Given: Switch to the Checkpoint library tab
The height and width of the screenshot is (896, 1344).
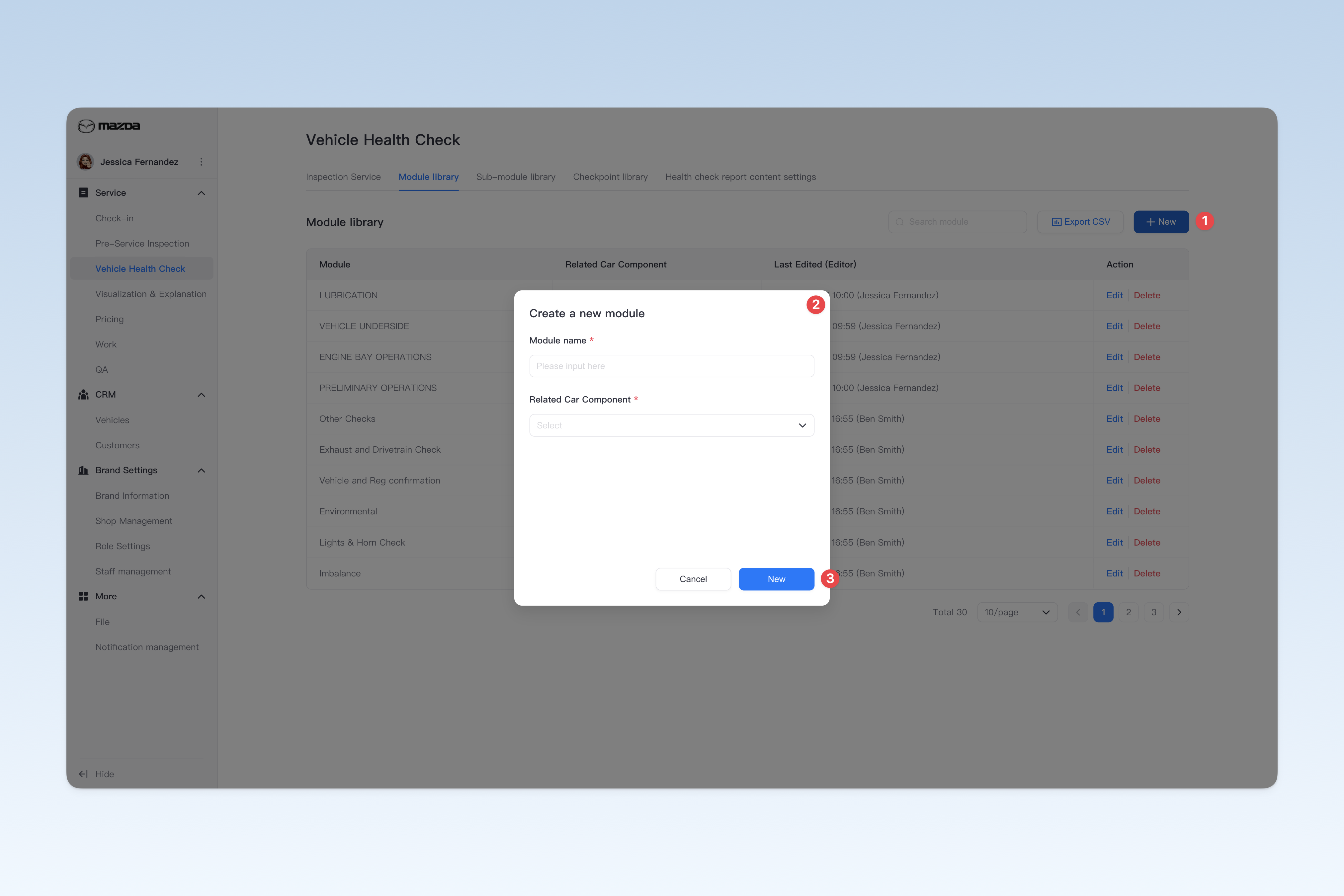Looking at the screenshot, I should tap(611, 177).
